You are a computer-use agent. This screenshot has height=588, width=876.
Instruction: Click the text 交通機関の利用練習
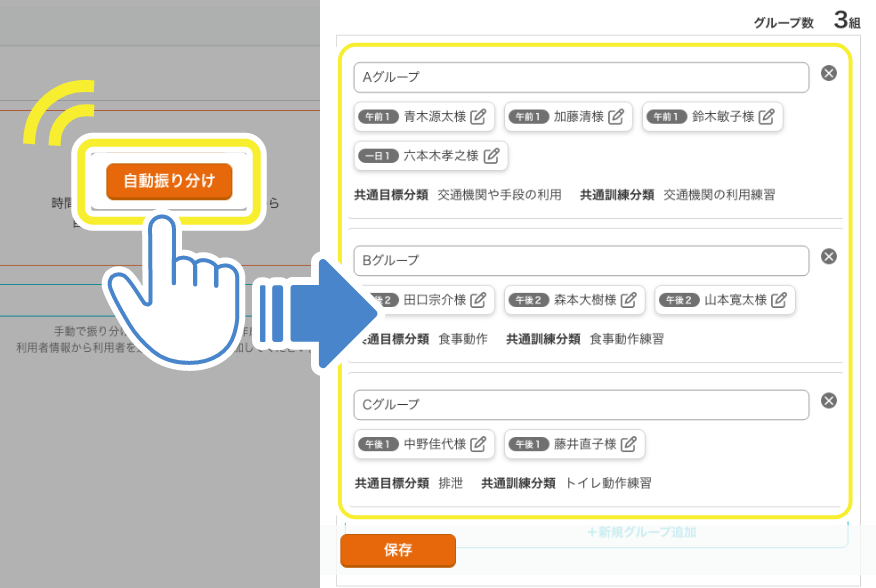(x=720, y=195)
